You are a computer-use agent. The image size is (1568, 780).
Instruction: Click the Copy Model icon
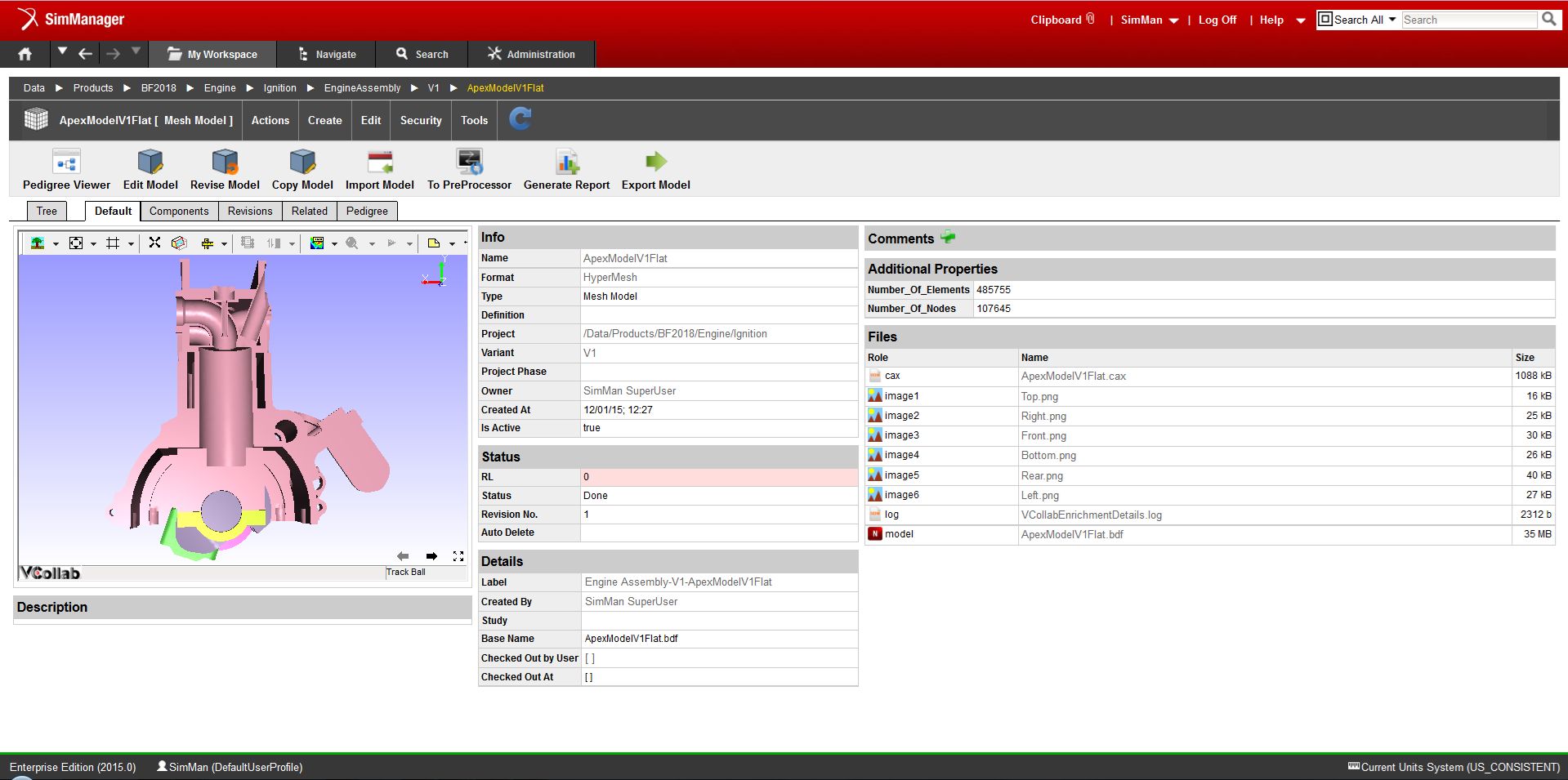pos(302,162)
